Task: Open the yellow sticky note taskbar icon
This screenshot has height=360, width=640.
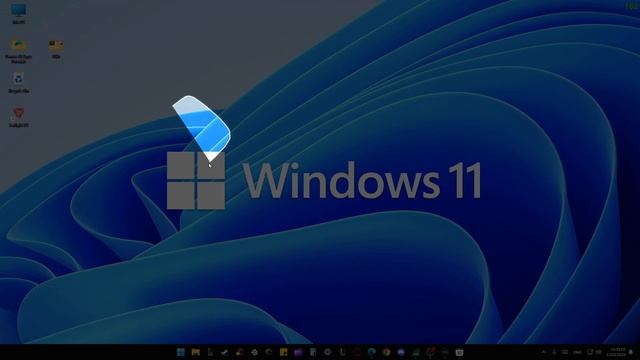Action: [284, 352]
